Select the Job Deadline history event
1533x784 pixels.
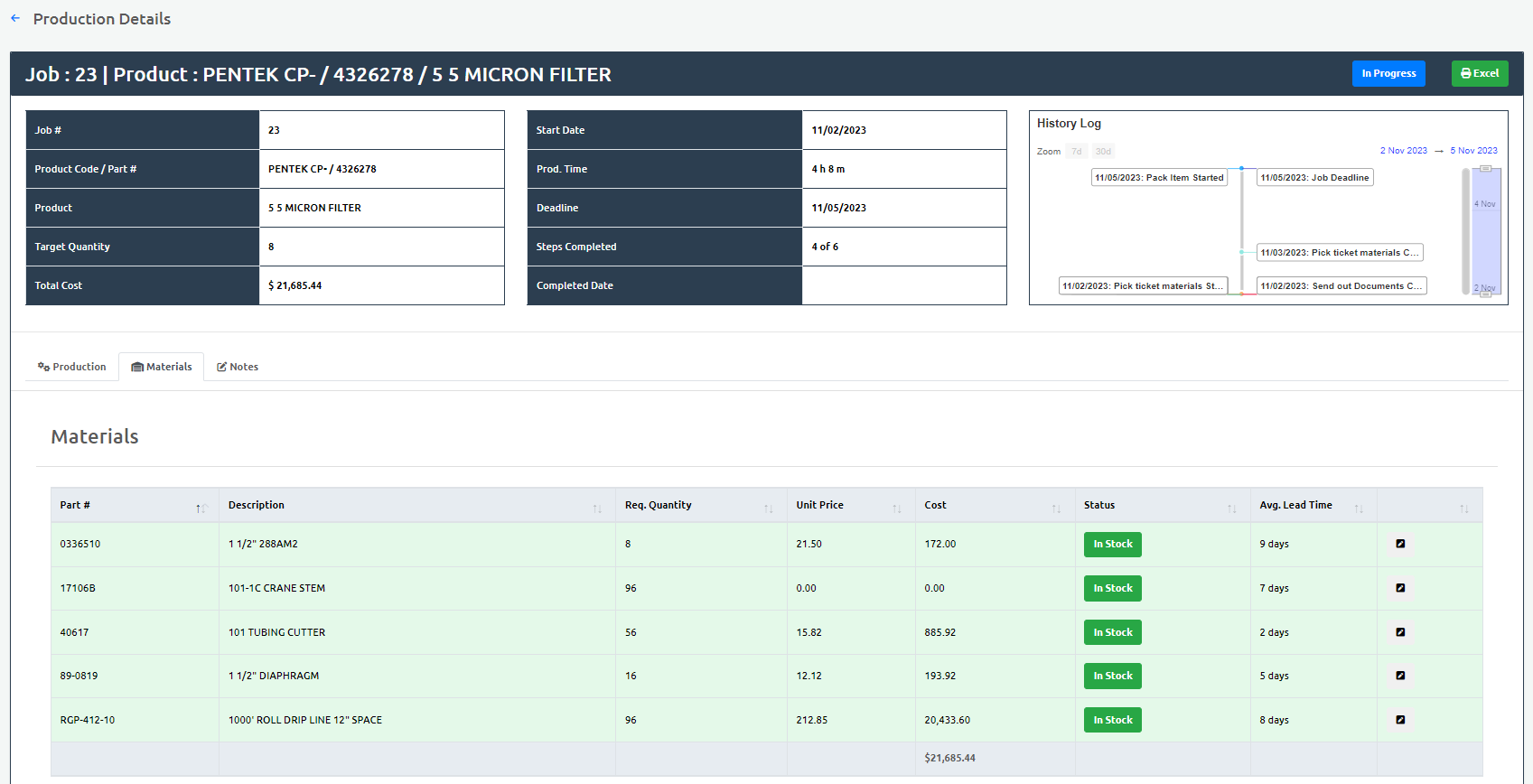pos(1315,177)
